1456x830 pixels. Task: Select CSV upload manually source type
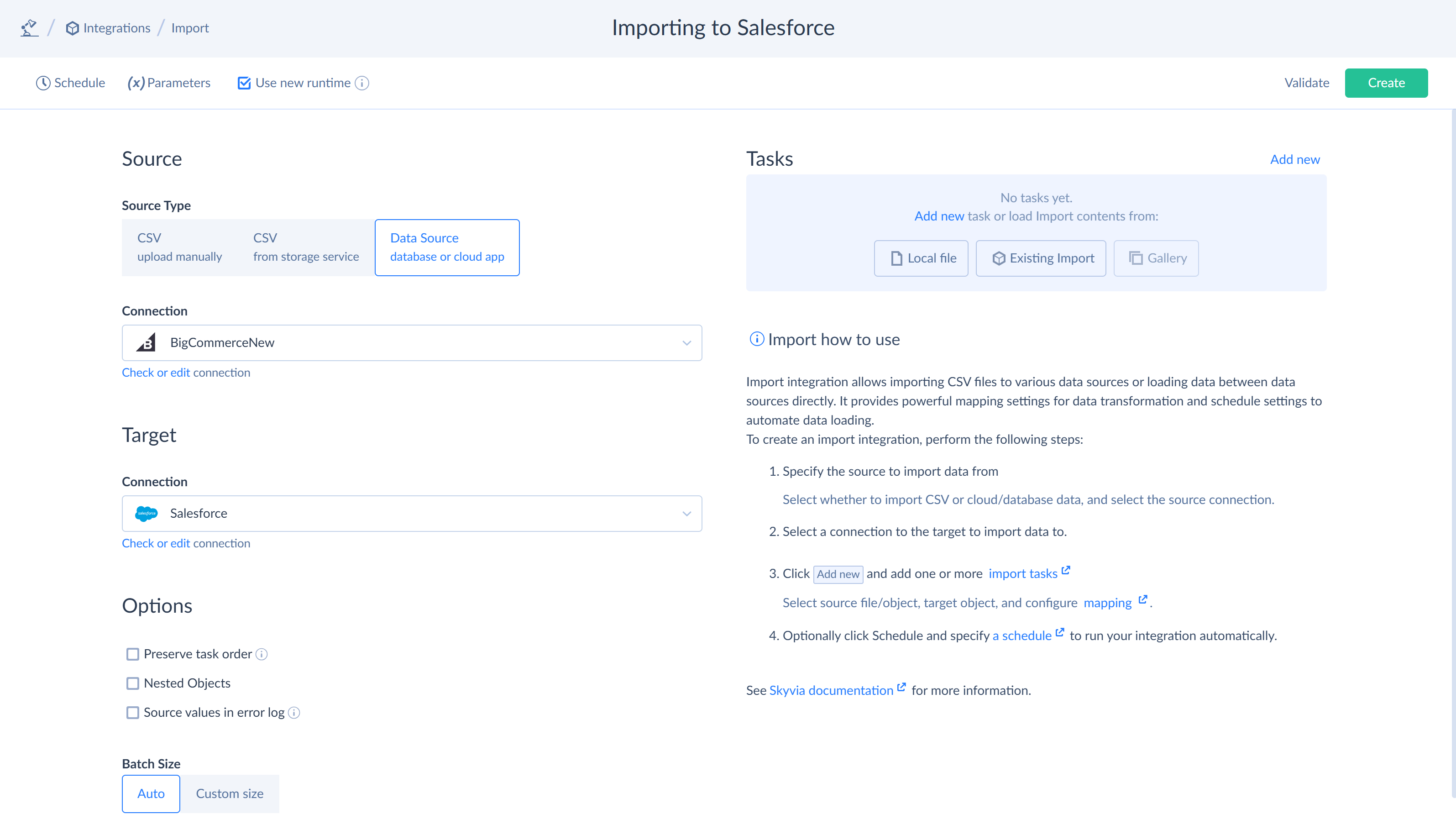point(179,247)
